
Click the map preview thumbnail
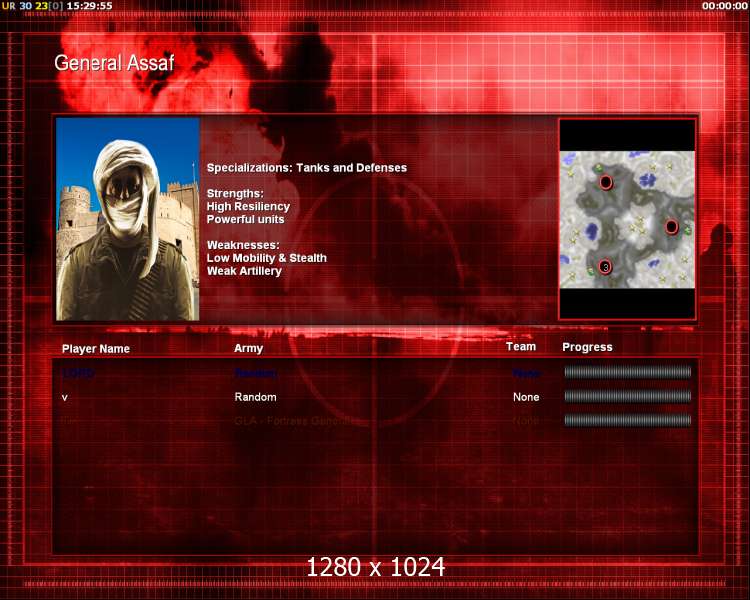[x=627, y=219]
